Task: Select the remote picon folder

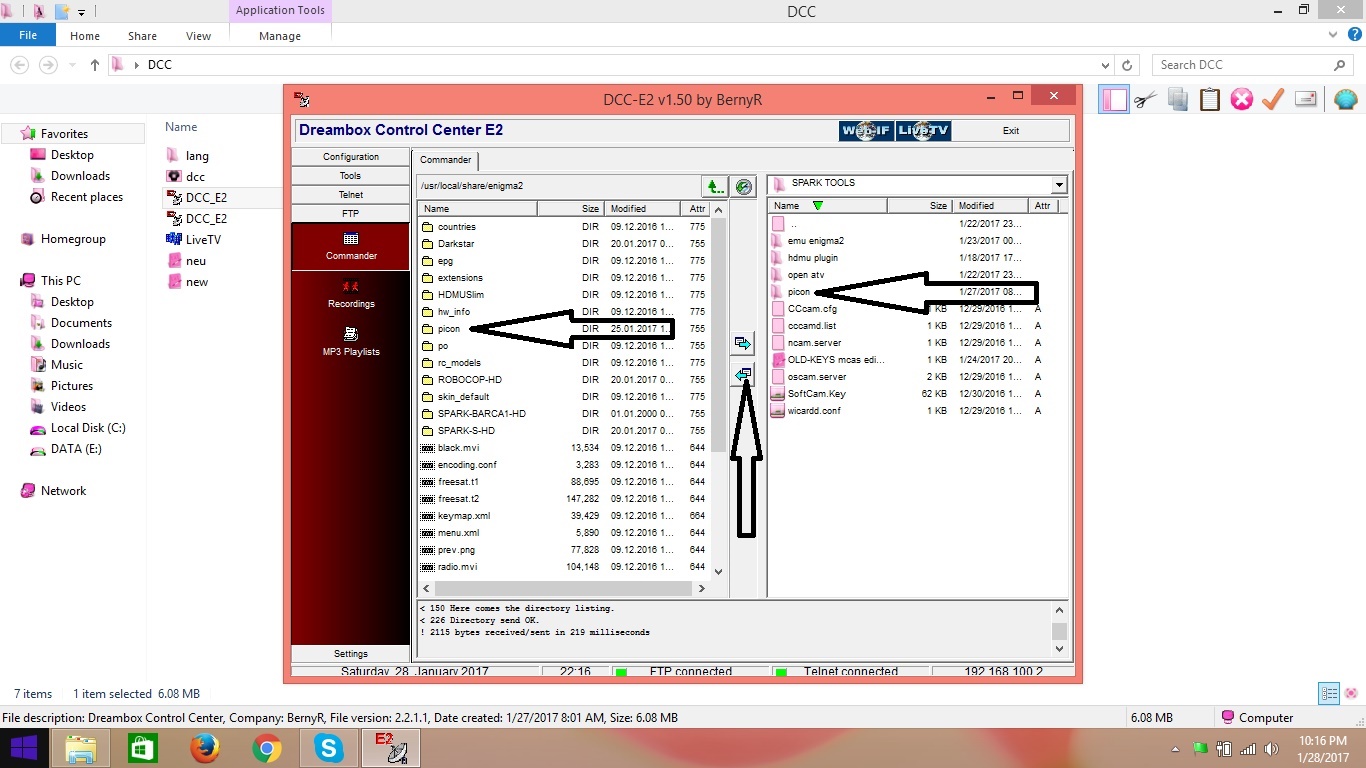Action: tap(449, 329)
